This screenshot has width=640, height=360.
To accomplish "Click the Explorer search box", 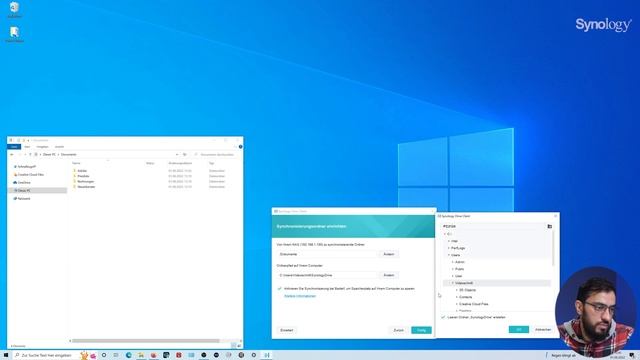I will pos(215,155).
